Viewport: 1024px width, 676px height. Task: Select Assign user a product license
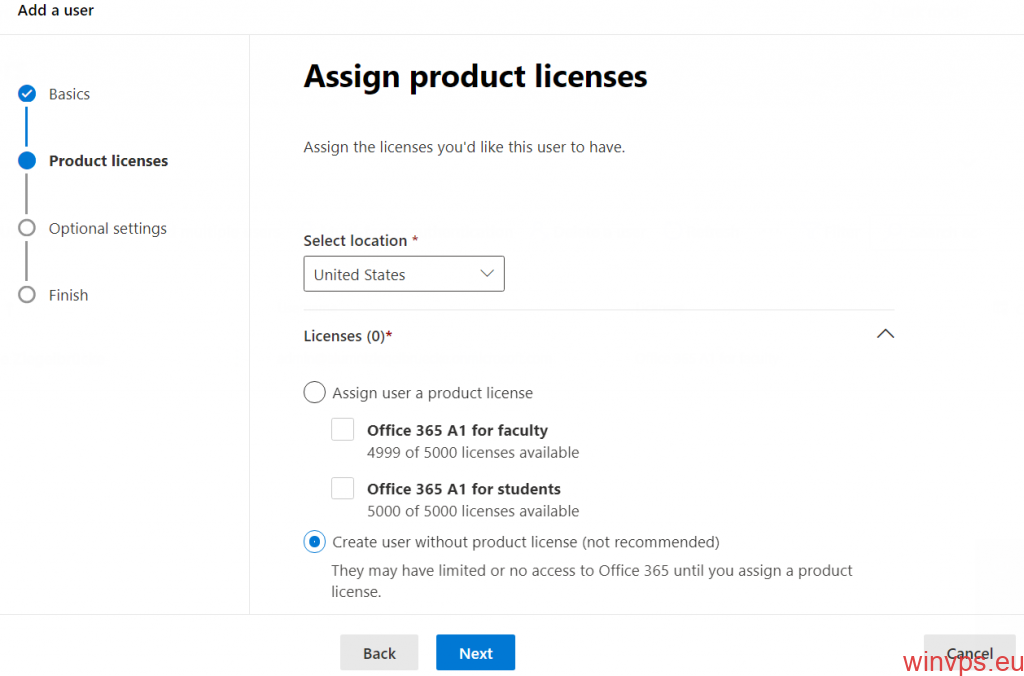(315, 392)
